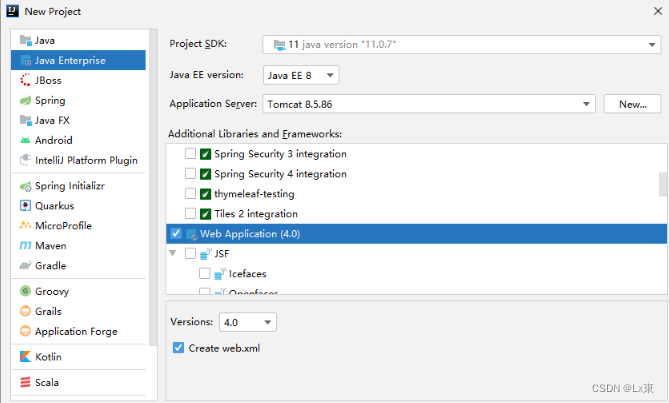The width and height of the screenshot is (669, 403).
Task: Select Quarkus in the project list
Action: (x=79, y=206)
